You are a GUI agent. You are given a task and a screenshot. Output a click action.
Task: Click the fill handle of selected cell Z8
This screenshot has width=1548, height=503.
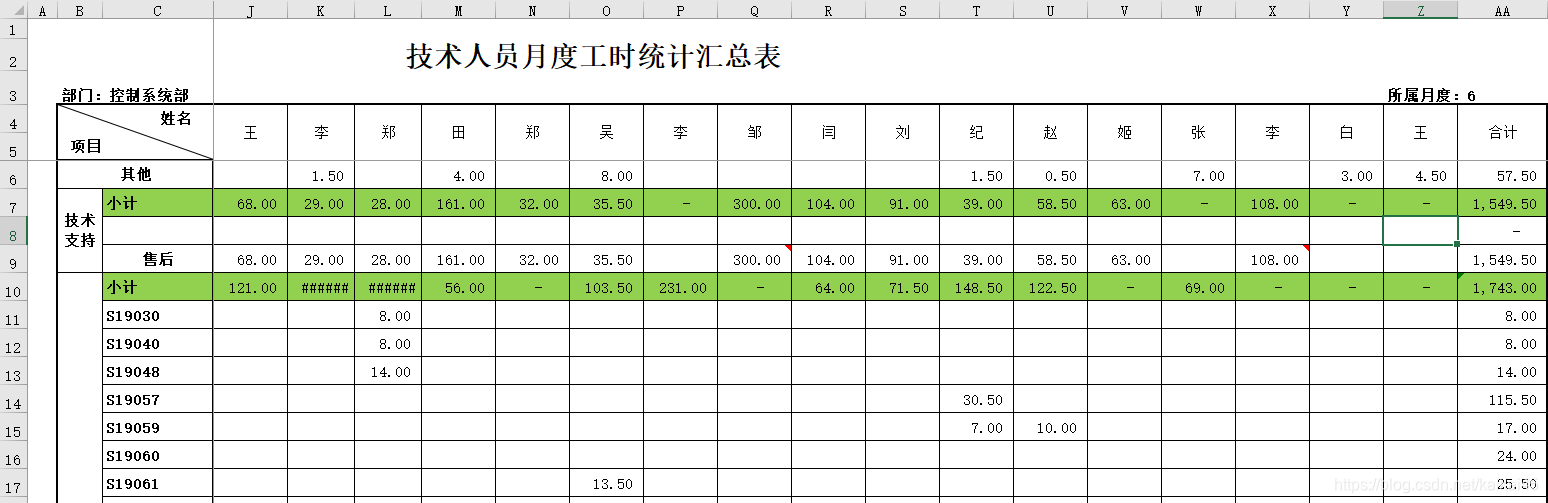pyautogui.click(x=1457, y=244)
